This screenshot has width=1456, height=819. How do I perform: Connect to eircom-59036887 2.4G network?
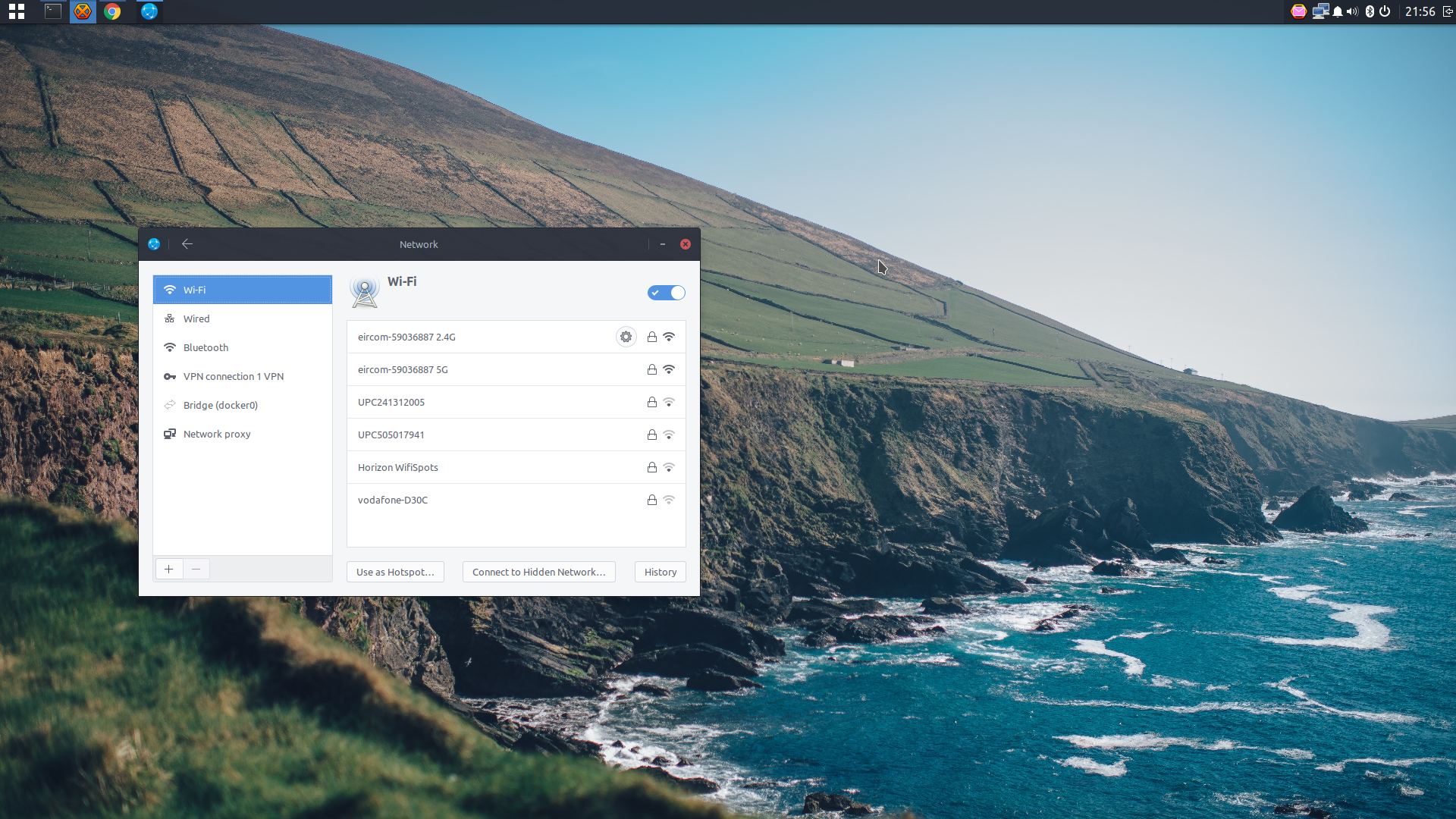pyautogui.click(x=516, y=337)
